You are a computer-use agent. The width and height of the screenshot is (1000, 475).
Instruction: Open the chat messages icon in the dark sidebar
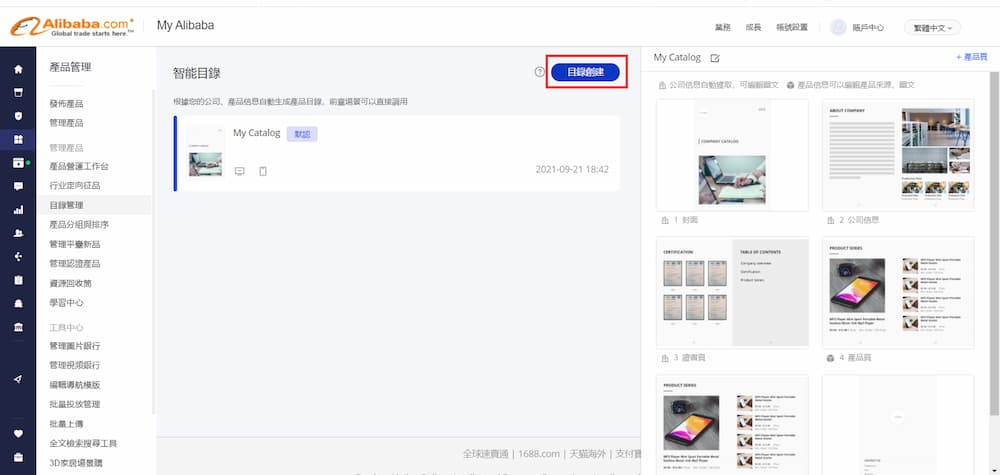click(18, 186)
